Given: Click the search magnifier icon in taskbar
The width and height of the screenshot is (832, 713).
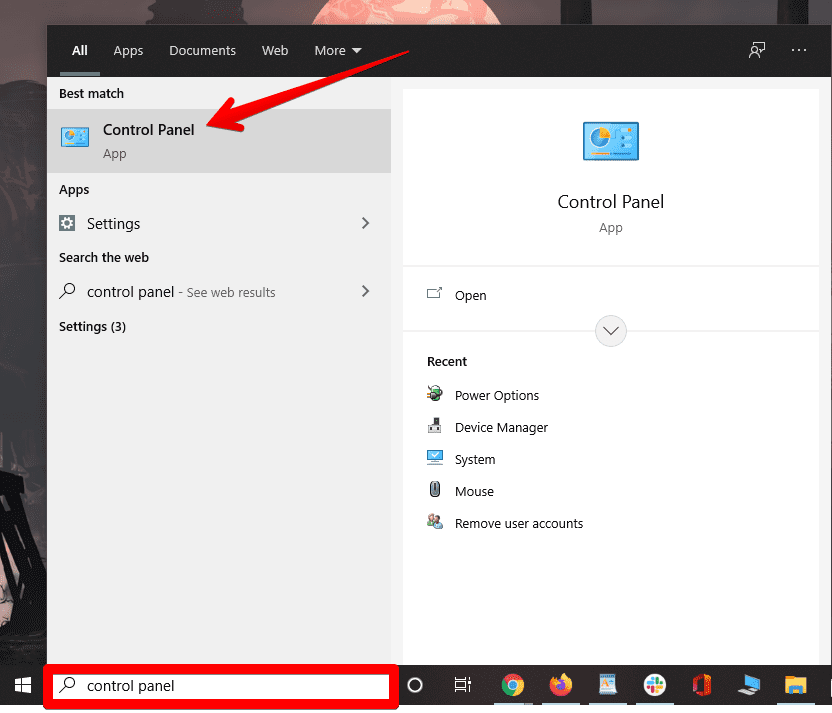Looking at the screenshot, I should (x=67, y=685).
